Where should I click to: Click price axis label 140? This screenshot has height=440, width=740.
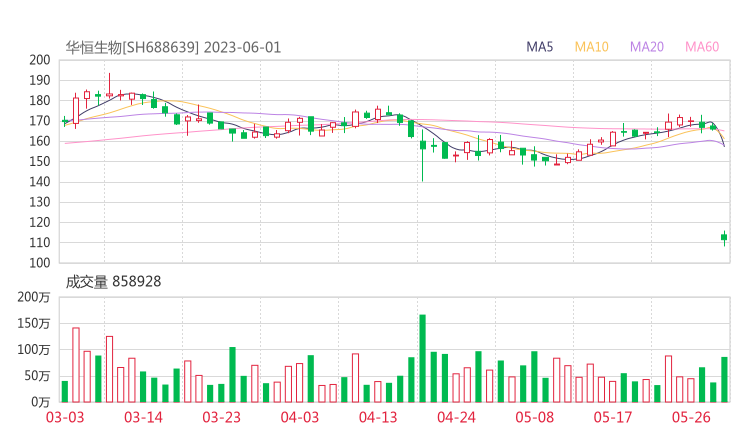(x=40, y=182)
